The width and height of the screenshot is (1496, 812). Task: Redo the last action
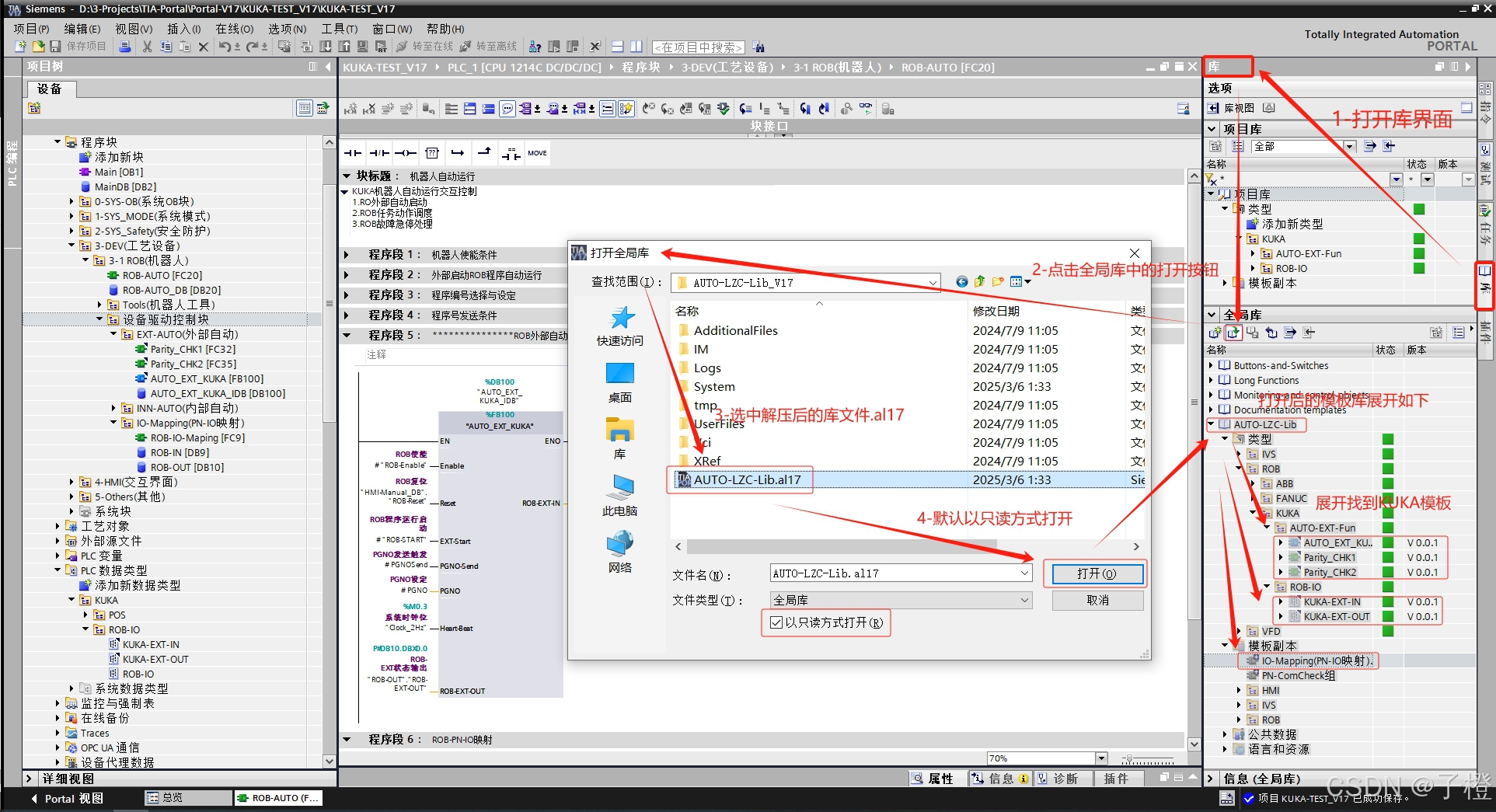click(253, 47)
